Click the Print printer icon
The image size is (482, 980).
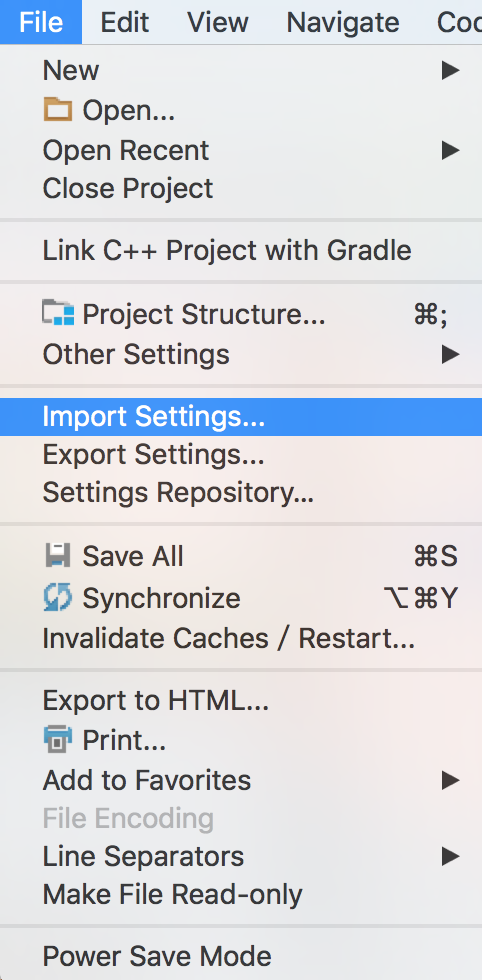coord(58,740)
